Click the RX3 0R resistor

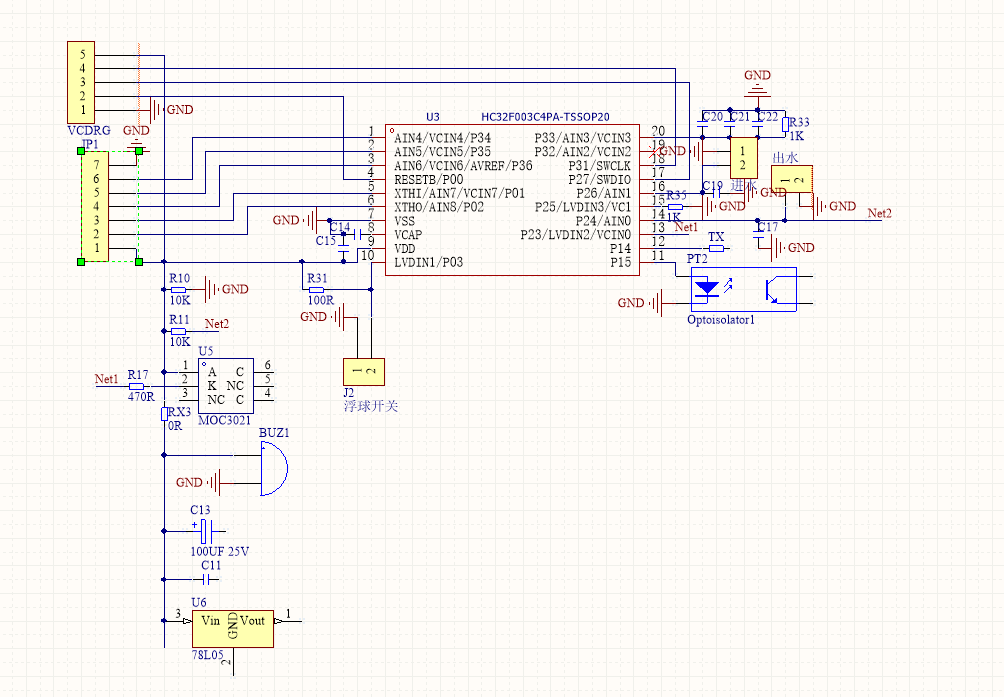tap(164, 413)
